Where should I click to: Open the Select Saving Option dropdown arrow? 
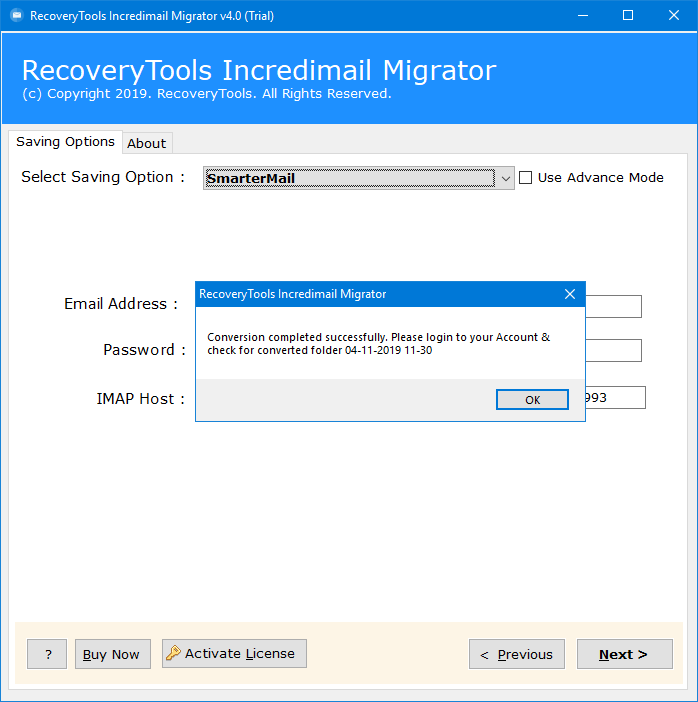coord(505,179)
